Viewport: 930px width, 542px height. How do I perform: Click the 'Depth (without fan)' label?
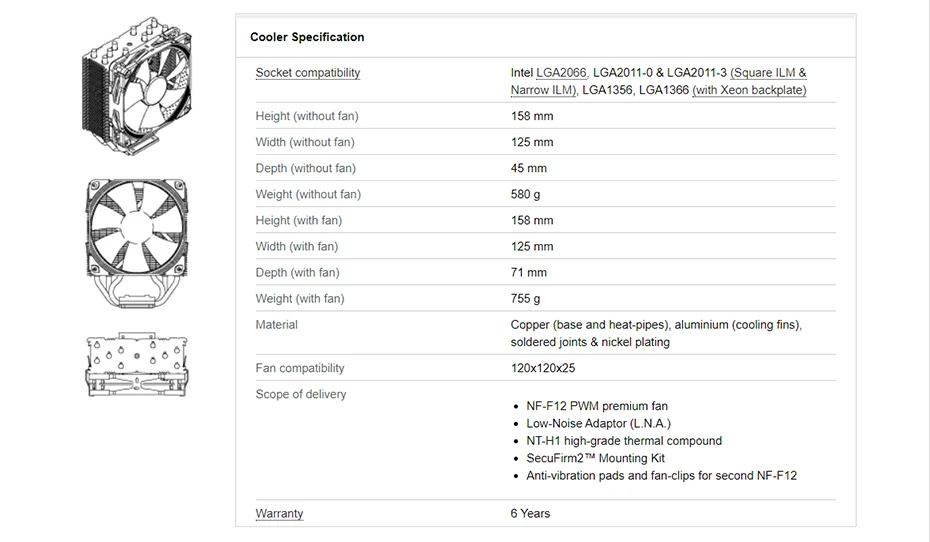[x=305, y=168]
